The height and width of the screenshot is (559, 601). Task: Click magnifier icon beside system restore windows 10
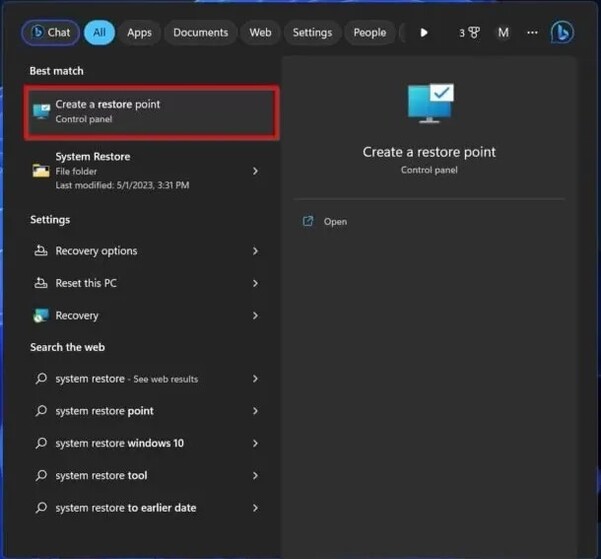(x=41, y=443)
